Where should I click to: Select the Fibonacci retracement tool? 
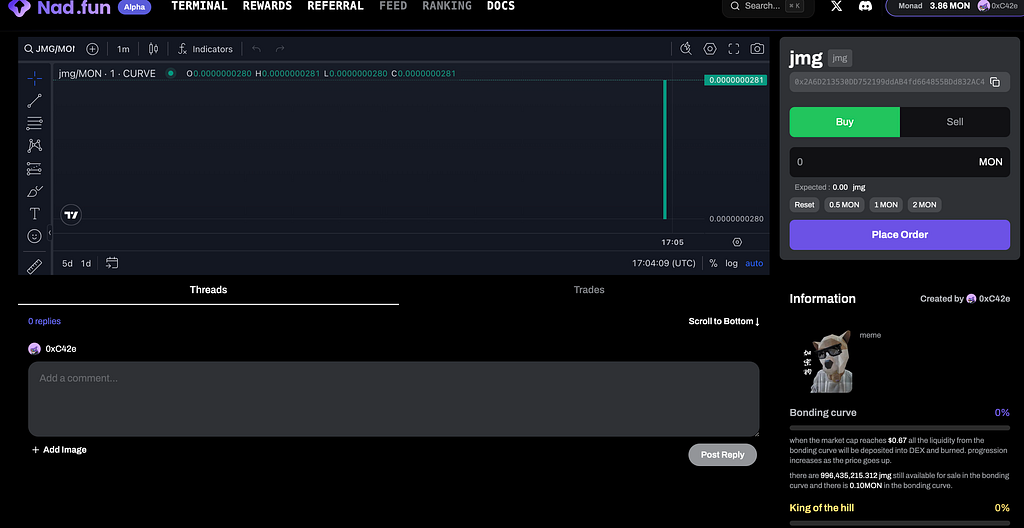[x=35, y=123]
